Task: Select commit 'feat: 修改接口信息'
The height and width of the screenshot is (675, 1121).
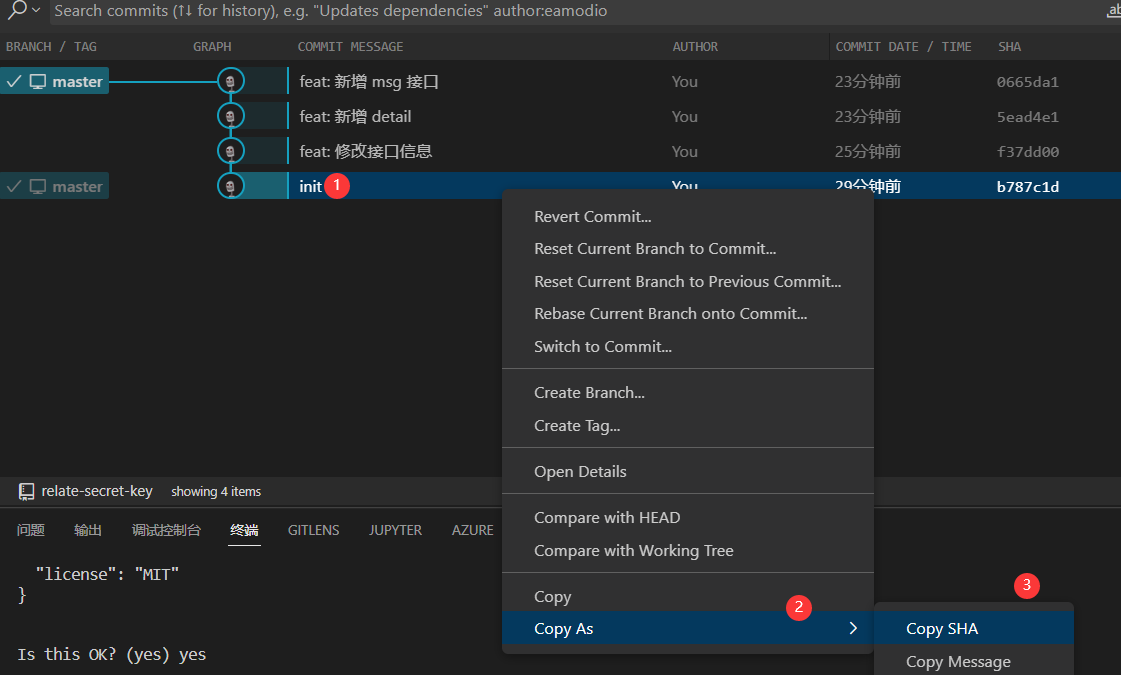Action: (x=365, y=152)
